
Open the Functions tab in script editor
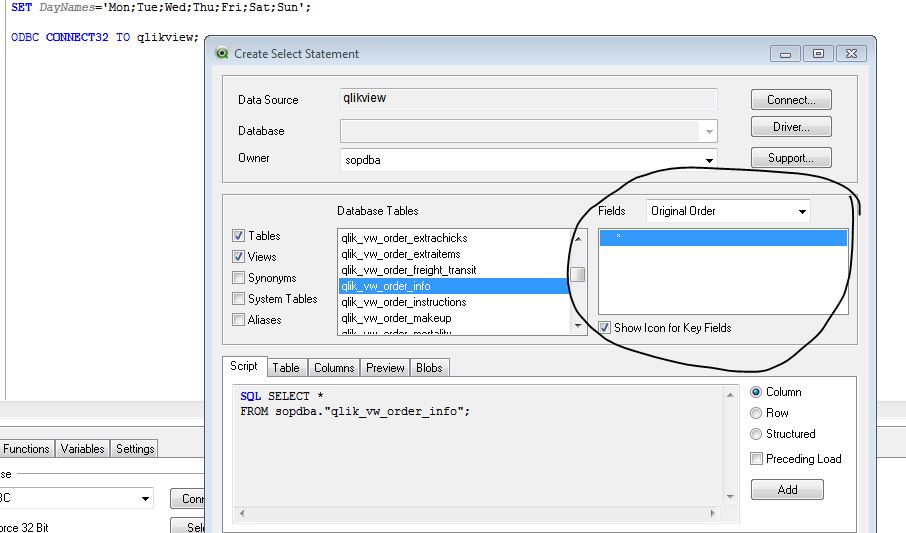pos(26,449)
